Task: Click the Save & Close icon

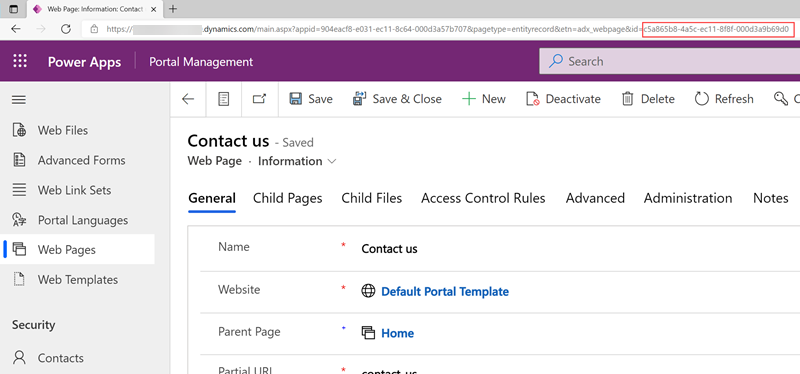Action: (360, 98)
